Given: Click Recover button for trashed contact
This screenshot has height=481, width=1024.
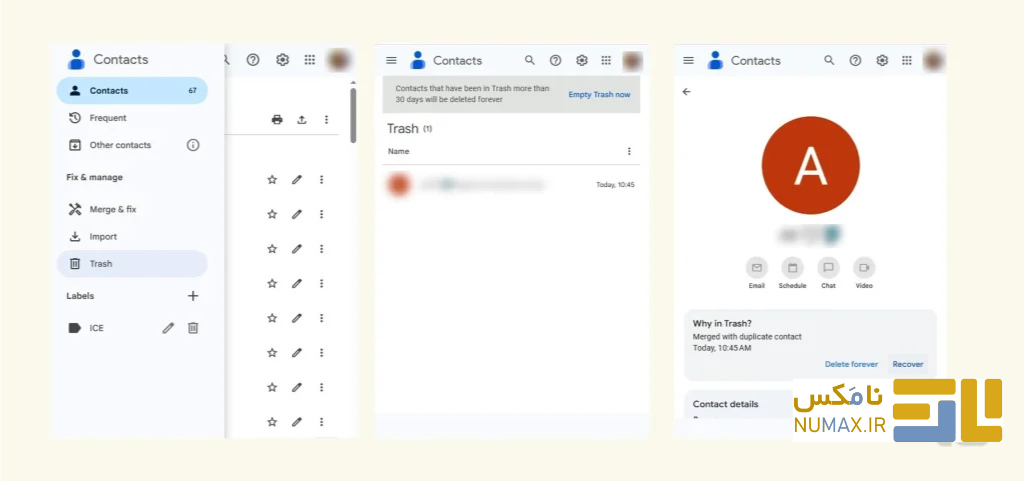Looking at the screenshot, I should 908,364.
